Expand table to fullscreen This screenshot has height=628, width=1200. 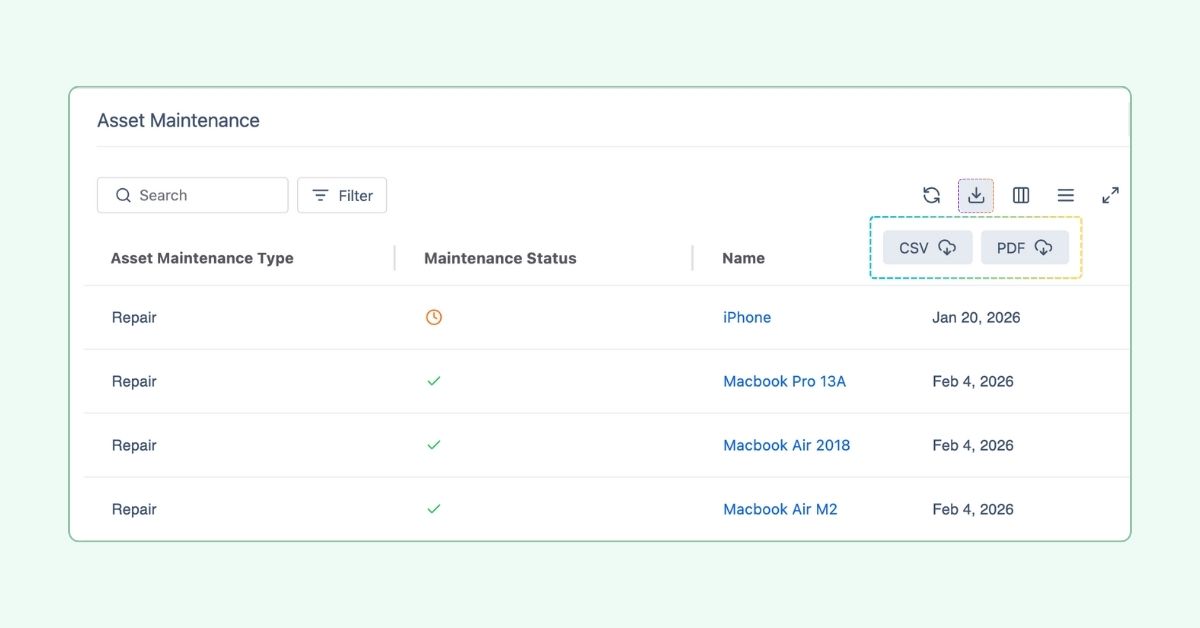click(1110, 196)
